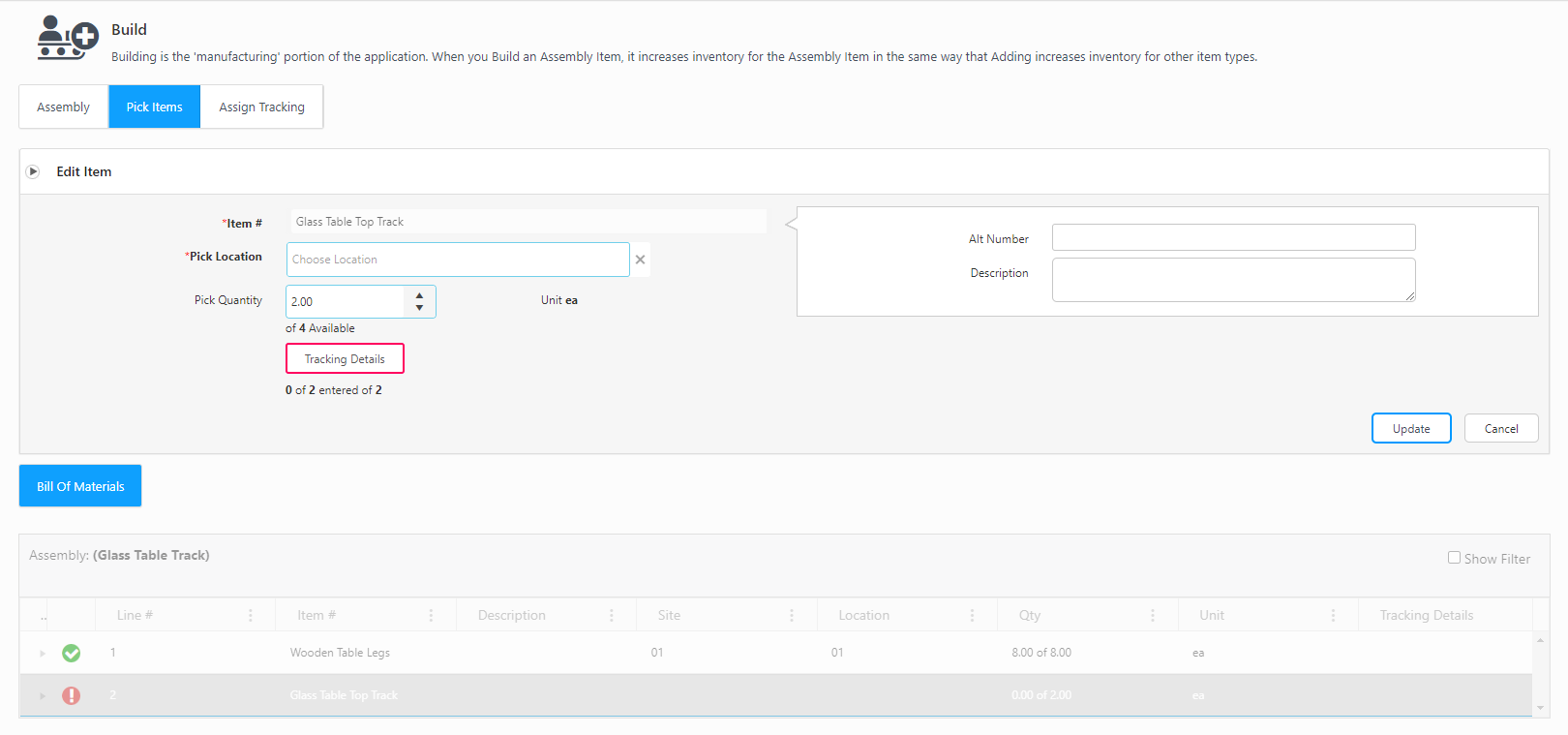The width and height of the screenshot is (1568, 735).
Task: Click into the Alt Number field
Action: coord(1233,238)
